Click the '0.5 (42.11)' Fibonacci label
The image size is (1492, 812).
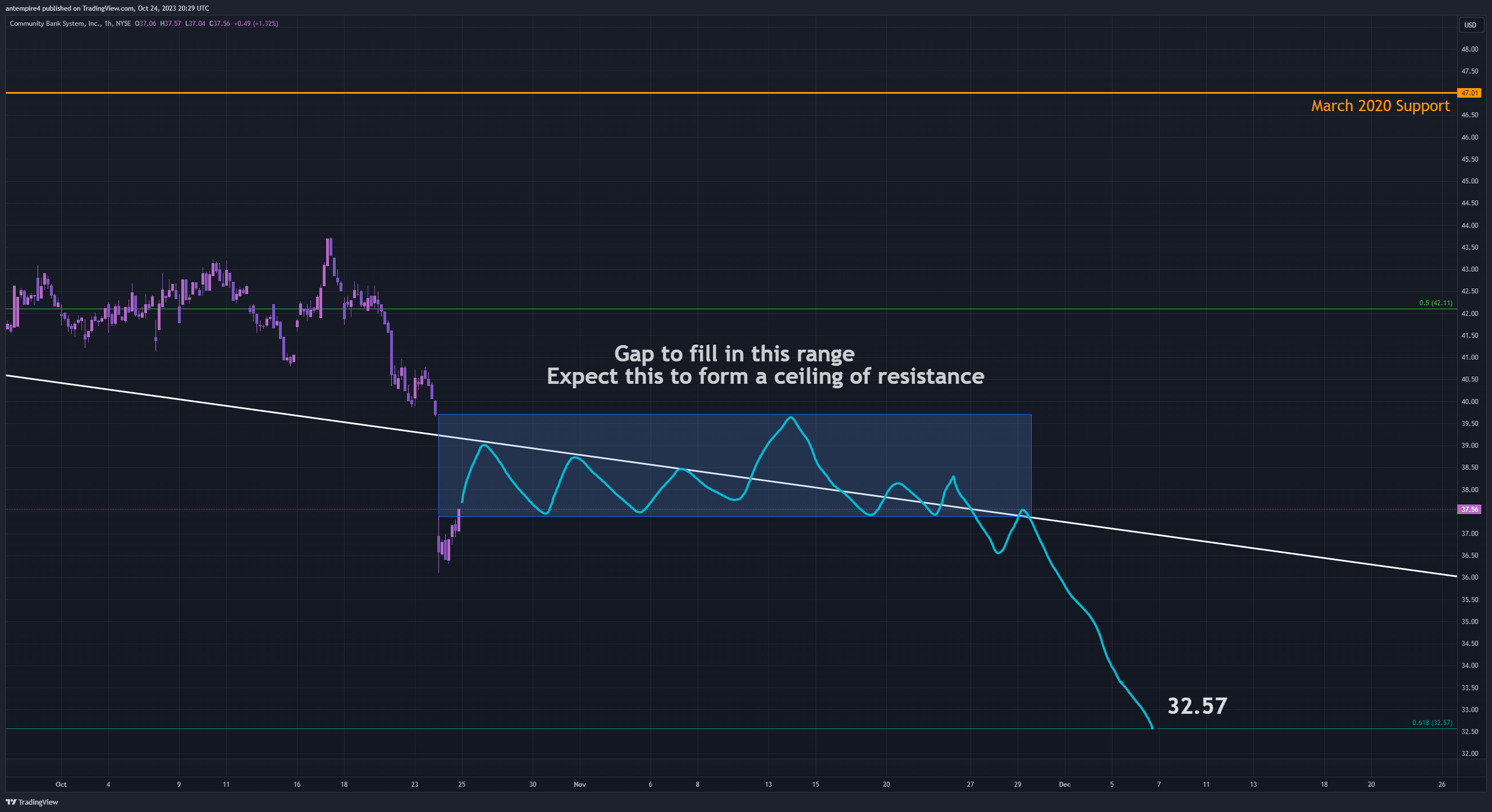[x=1435, y=303]
